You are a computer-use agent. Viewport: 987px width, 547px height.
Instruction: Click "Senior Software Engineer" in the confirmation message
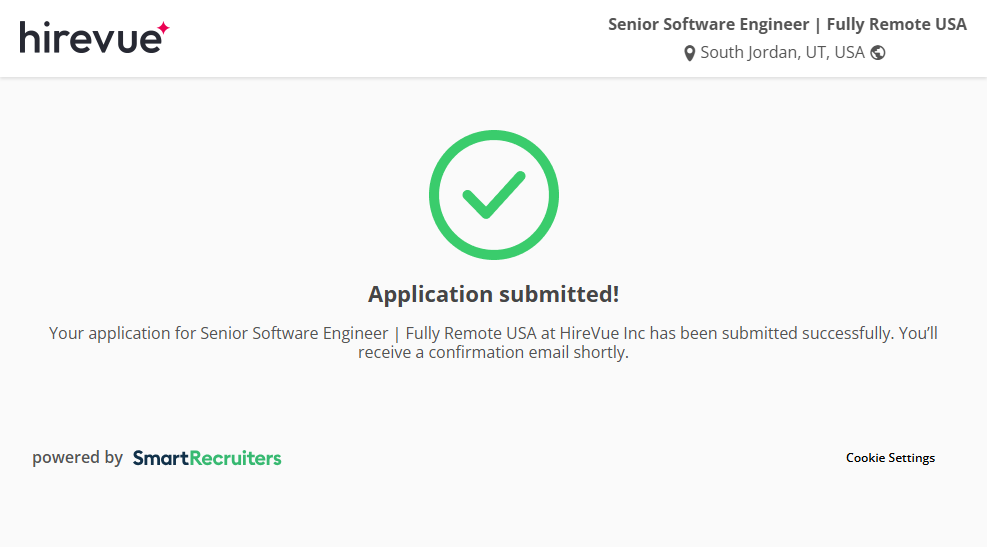coord(294,333)
